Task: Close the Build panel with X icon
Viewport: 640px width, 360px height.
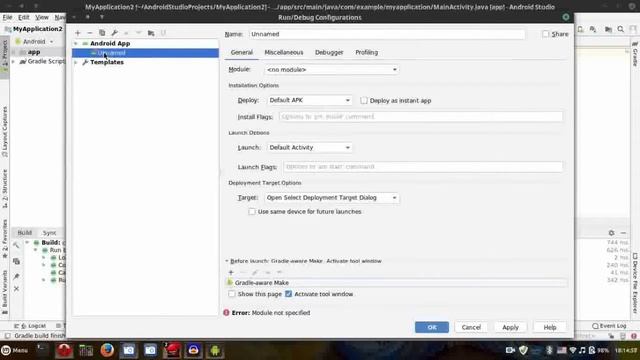Action: [16, 289]
